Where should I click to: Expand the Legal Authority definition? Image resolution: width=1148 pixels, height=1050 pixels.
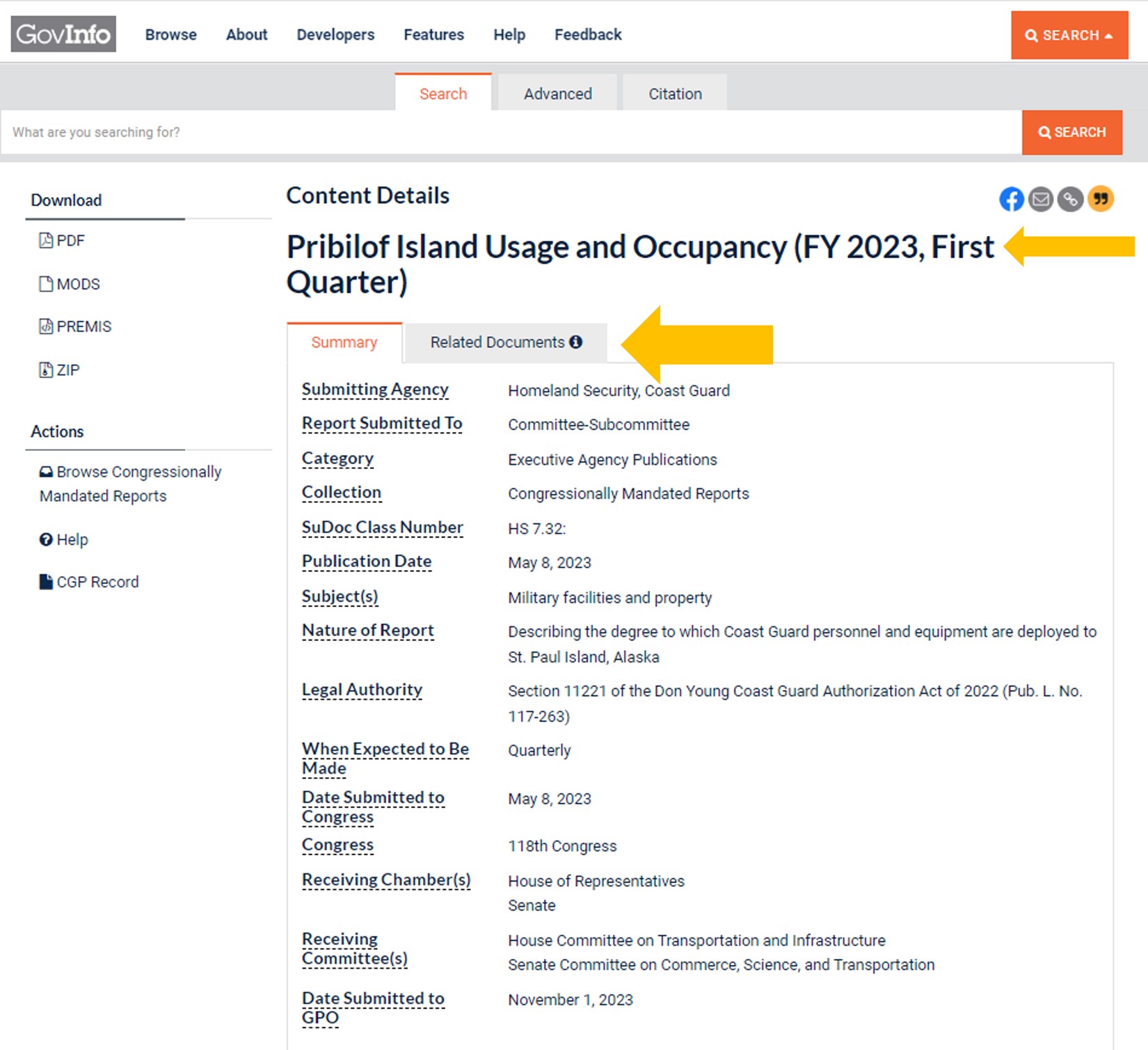(x=362, y=690)
